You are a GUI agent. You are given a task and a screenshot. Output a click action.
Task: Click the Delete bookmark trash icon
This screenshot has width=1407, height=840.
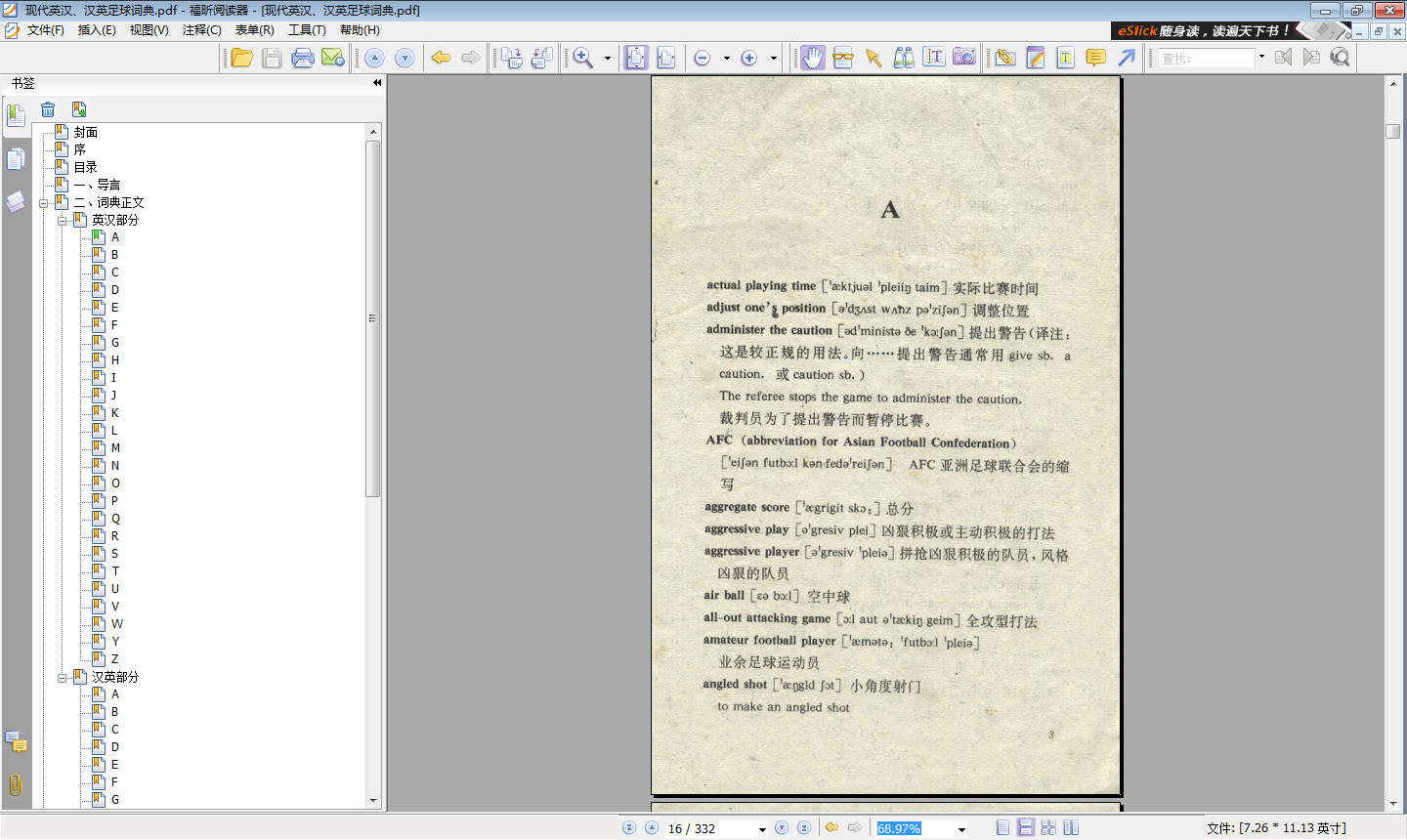(x=48, y=109)
